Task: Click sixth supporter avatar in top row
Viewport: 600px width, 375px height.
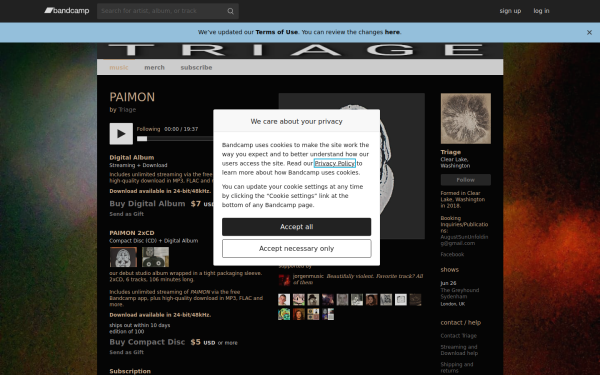Action: point(357,300)
